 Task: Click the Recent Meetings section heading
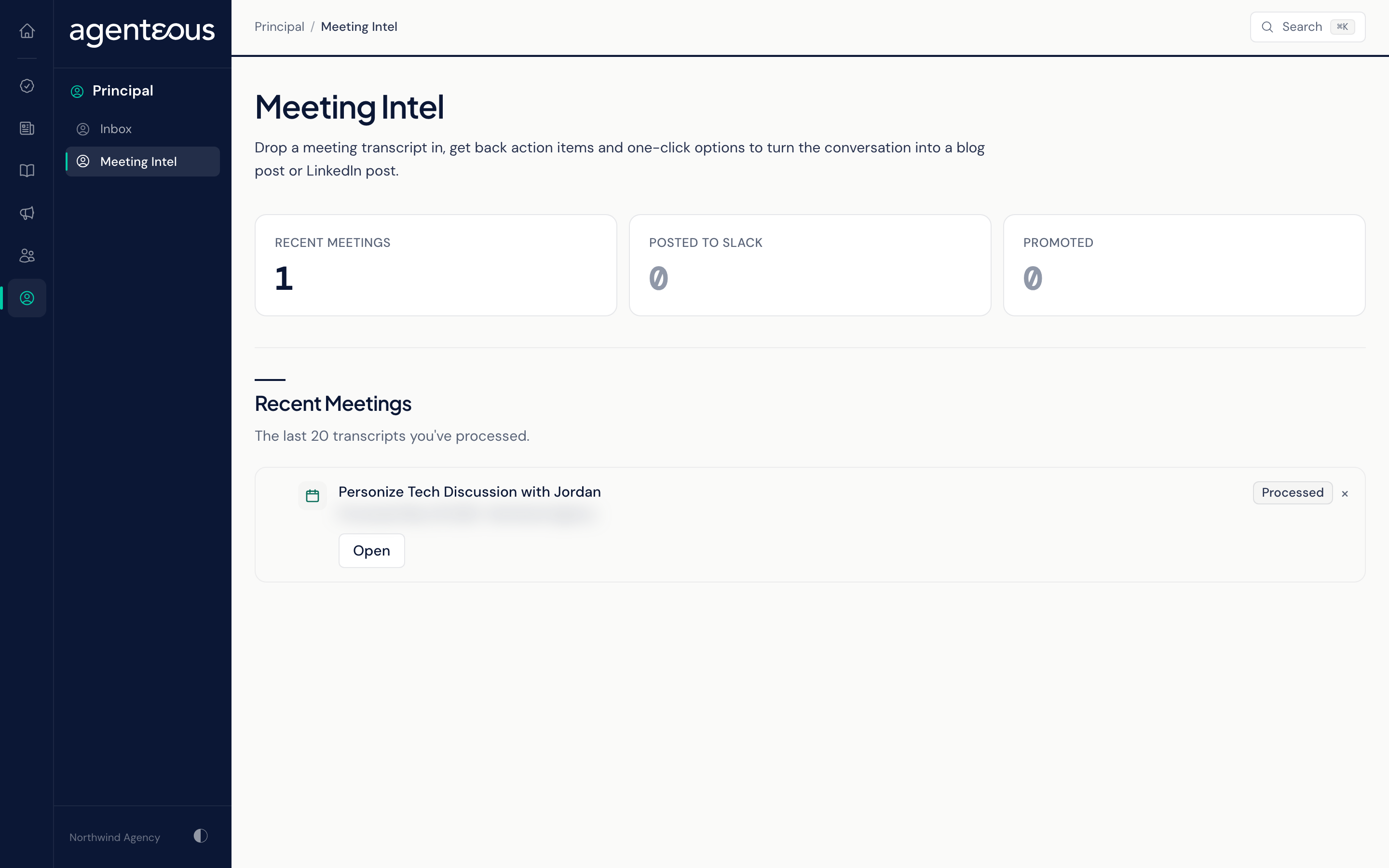333,404
